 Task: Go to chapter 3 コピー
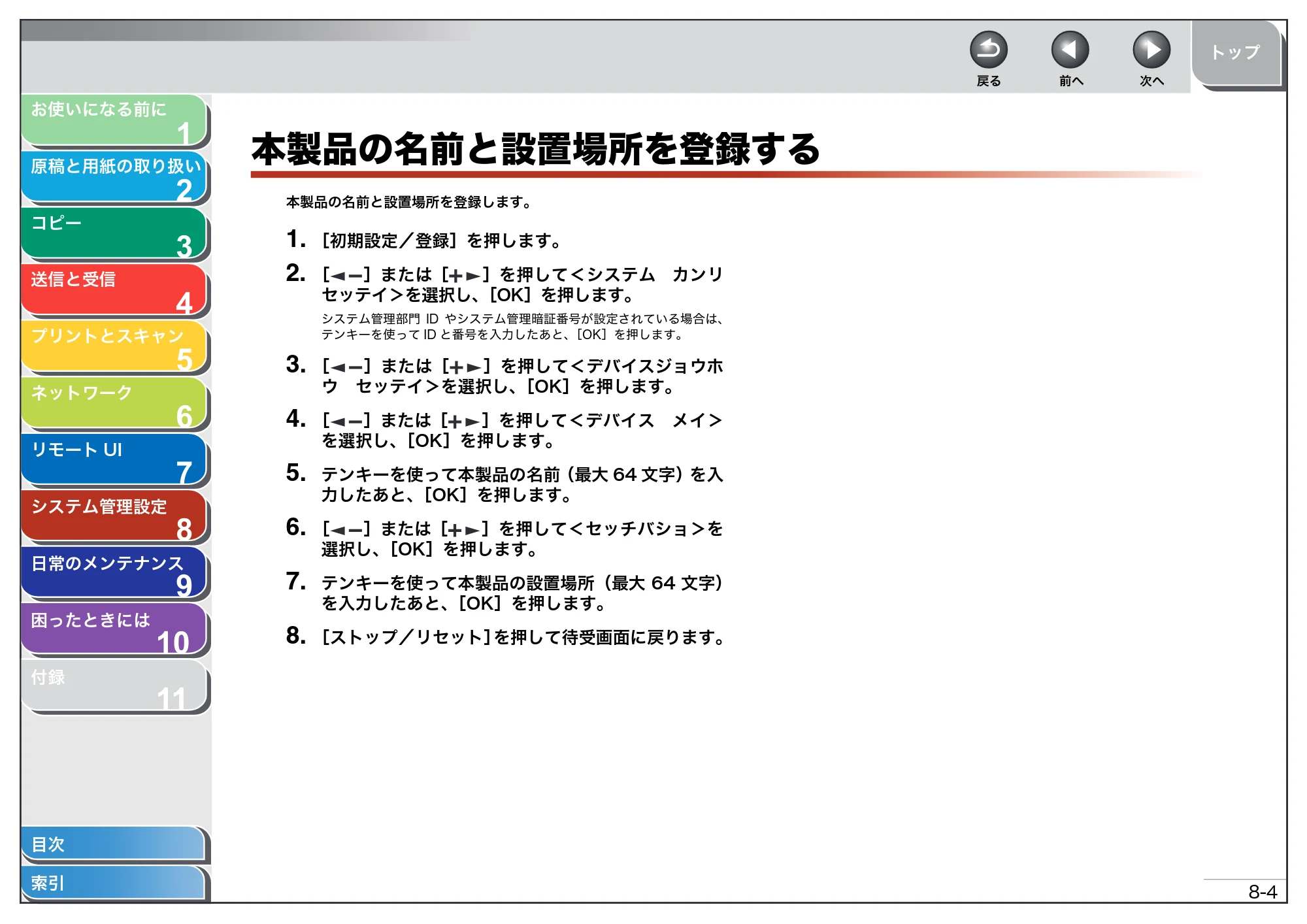pos(114,233)
